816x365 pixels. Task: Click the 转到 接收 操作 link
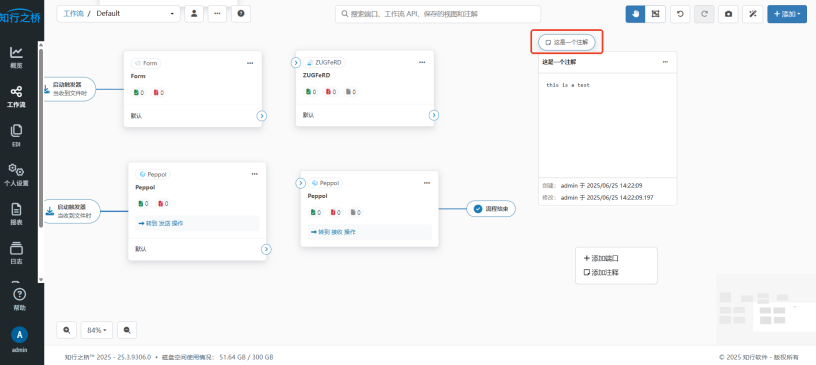(334, 232)
